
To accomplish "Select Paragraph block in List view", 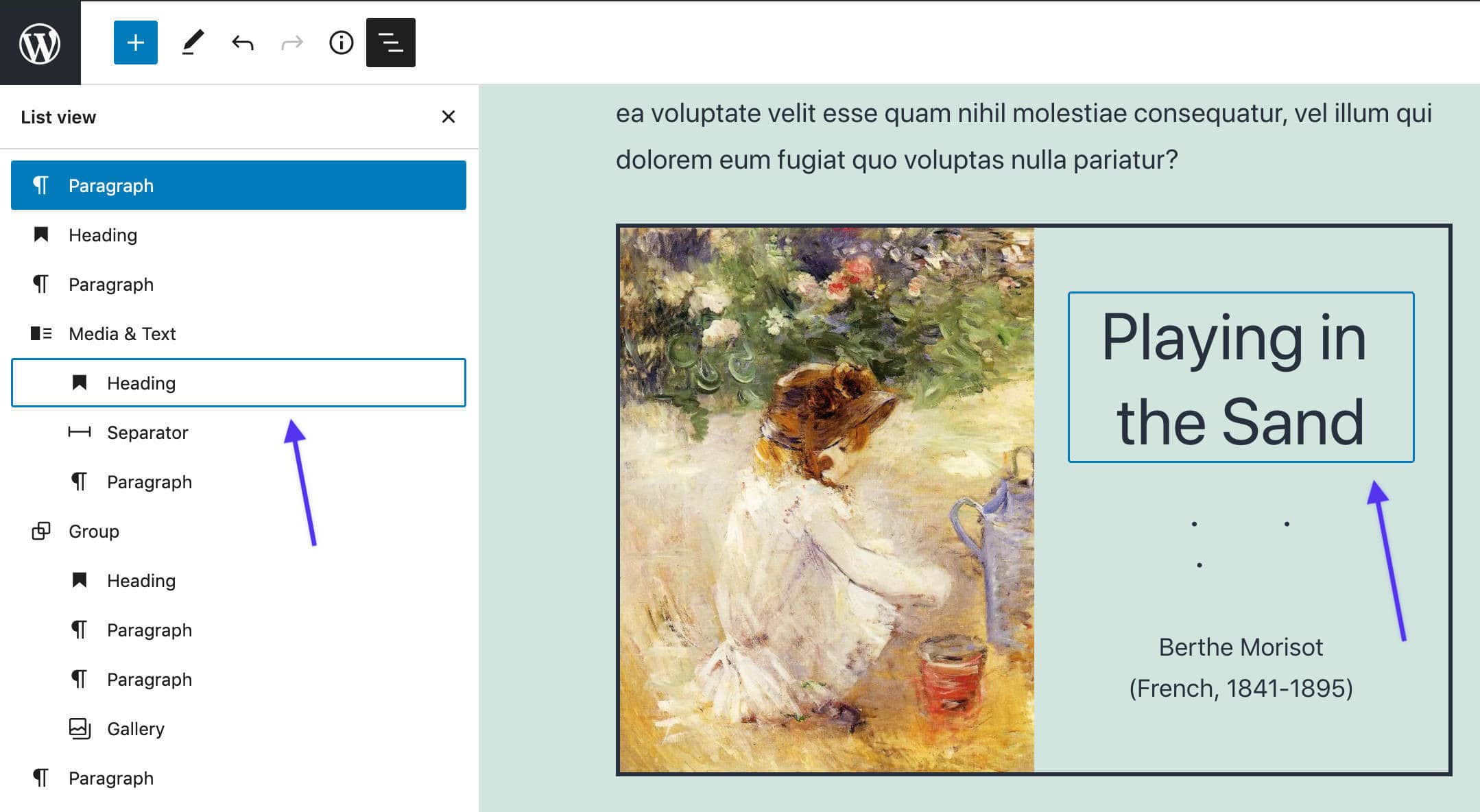I will [237, 185].
